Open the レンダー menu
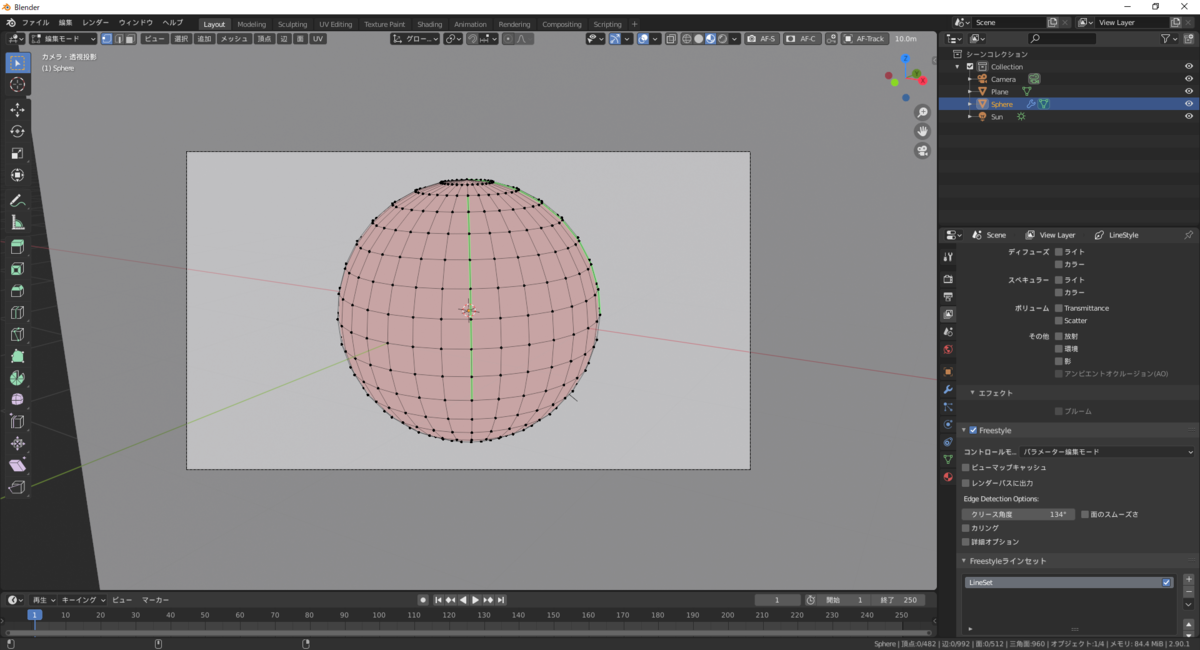The image size is (1200, 650). (x=96, y=22)
